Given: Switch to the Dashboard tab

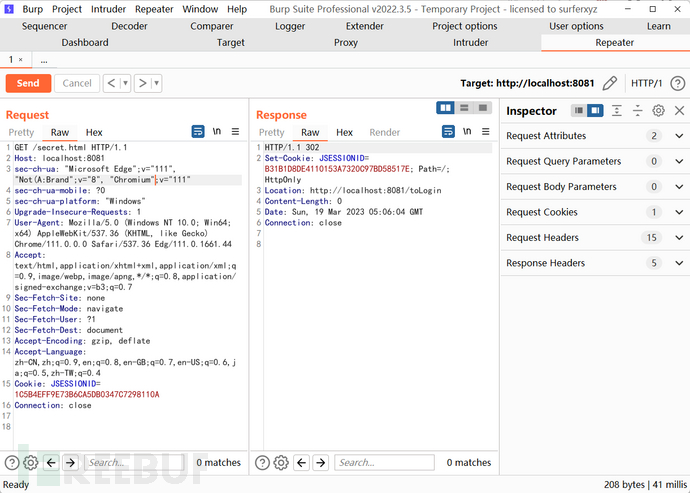Looking at the screenshot, I should click(85, 43).
